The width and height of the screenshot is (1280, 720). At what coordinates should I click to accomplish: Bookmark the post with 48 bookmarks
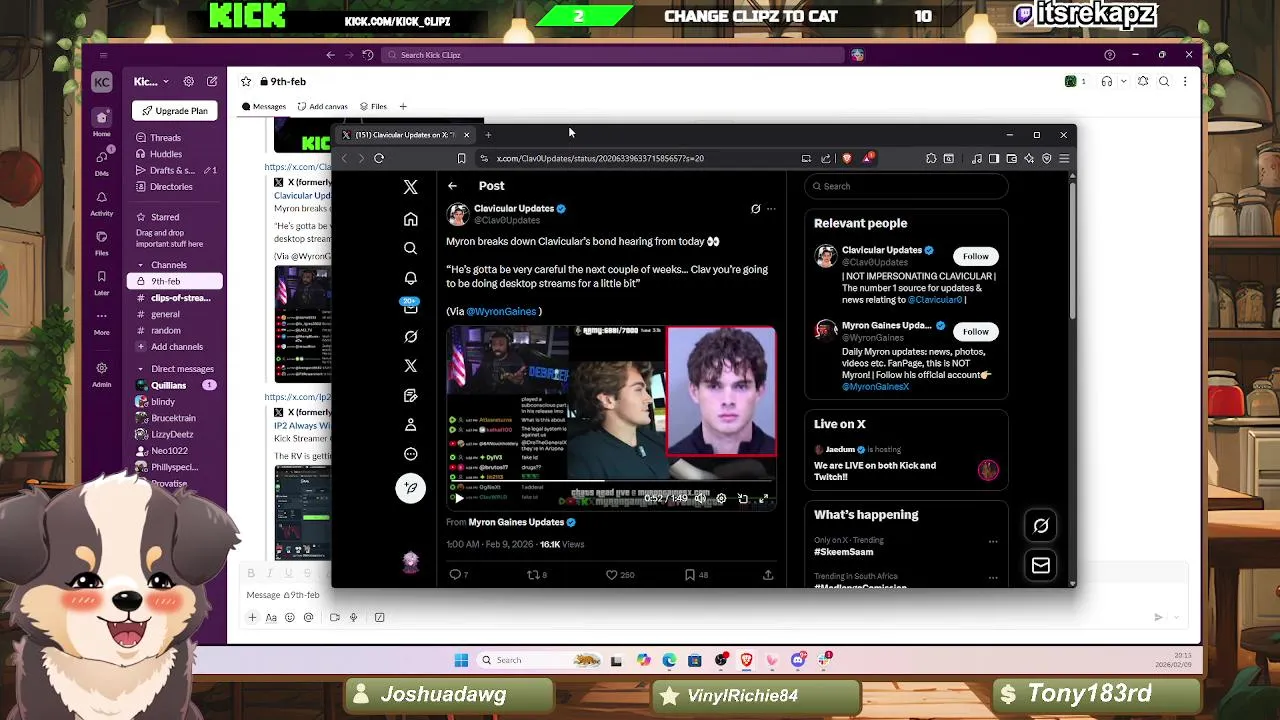pyautogui.click(x=696, y=575)
